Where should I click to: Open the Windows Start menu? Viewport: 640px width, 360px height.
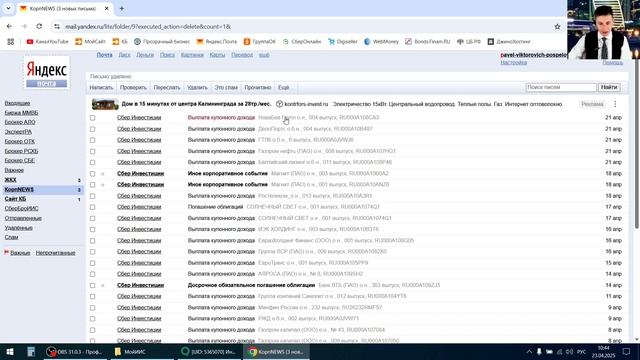[10, 351]
